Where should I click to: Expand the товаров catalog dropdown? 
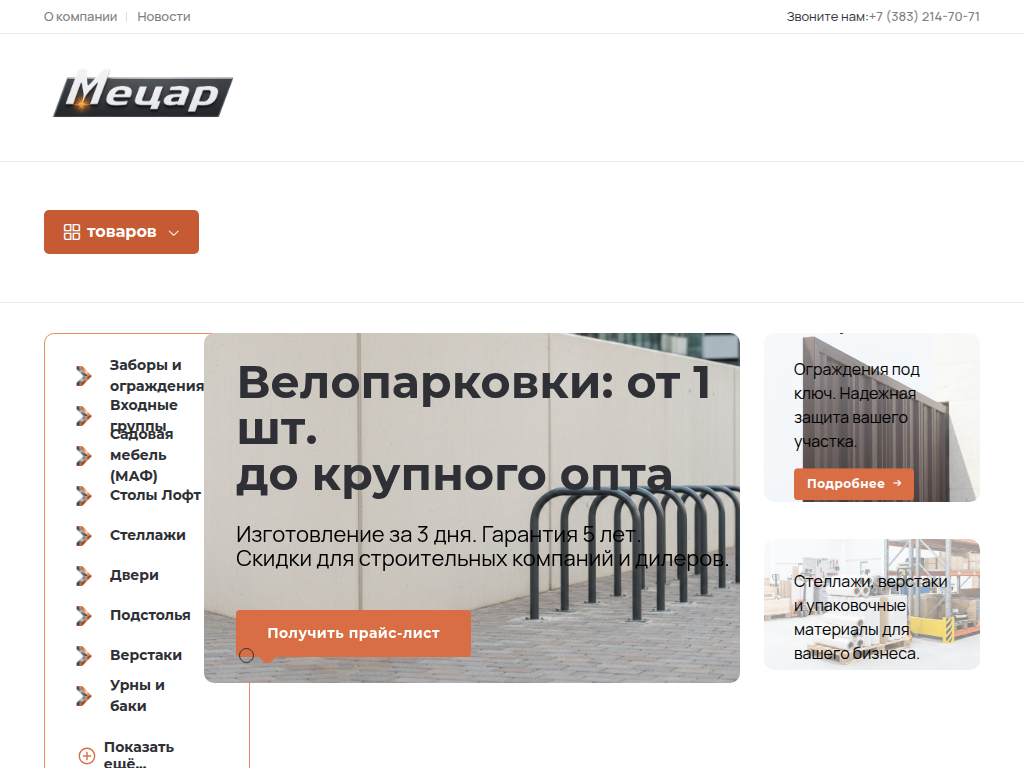coord(121,231)
